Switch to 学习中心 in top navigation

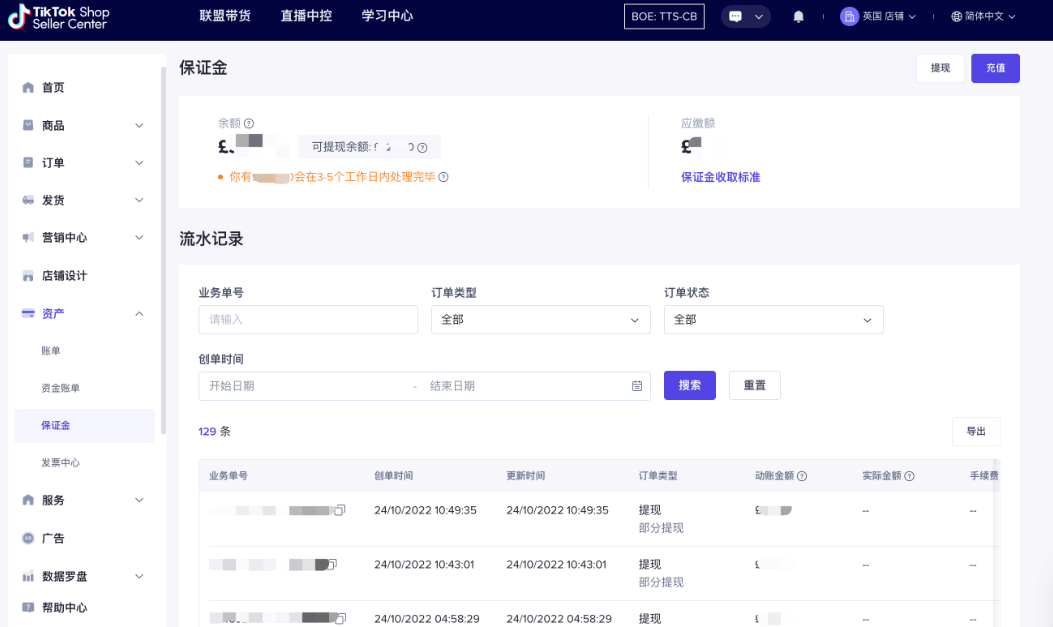pyautogui.click(x=387, y=15)
